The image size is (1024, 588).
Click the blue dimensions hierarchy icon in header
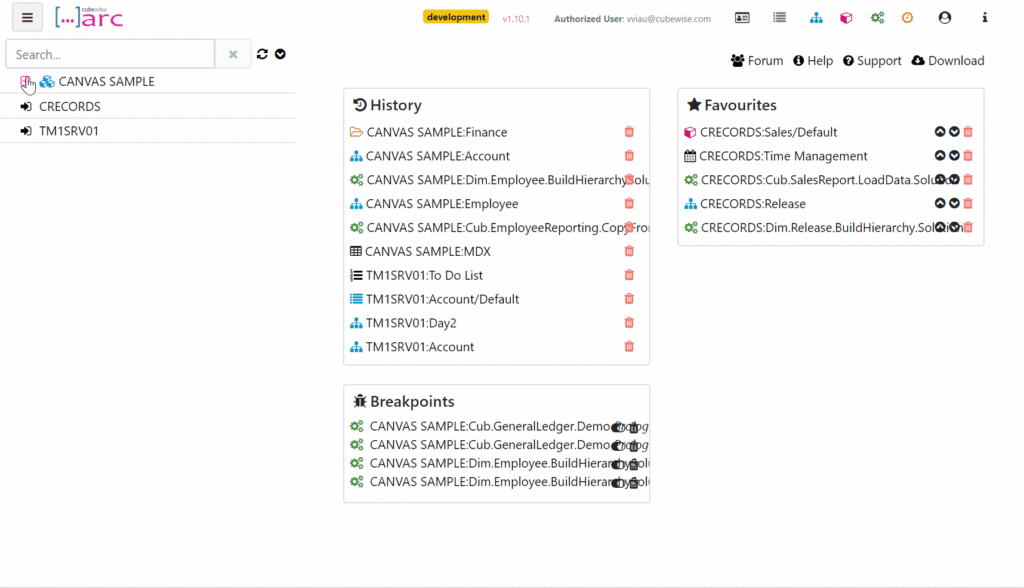(816, 18)
